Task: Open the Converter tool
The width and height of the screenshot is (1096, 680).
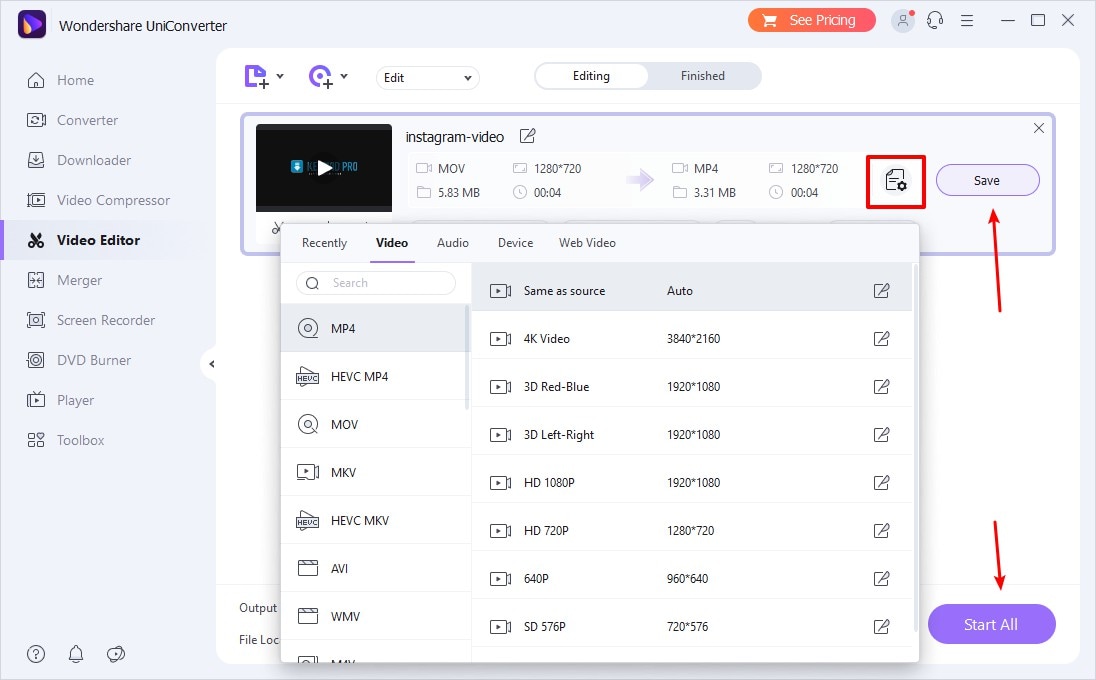Action: (x=72, y=120)
